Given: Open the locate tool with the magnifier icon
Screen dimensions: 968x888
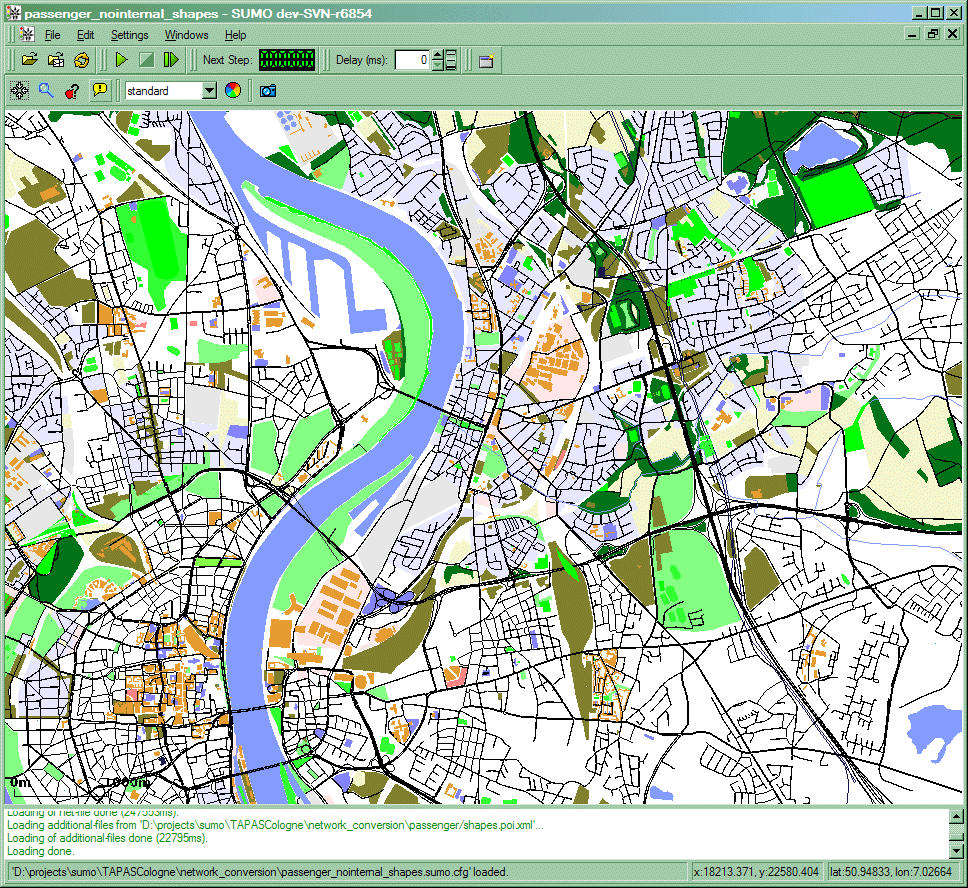Looking at the screenshot, I should [x=45, y=91].
